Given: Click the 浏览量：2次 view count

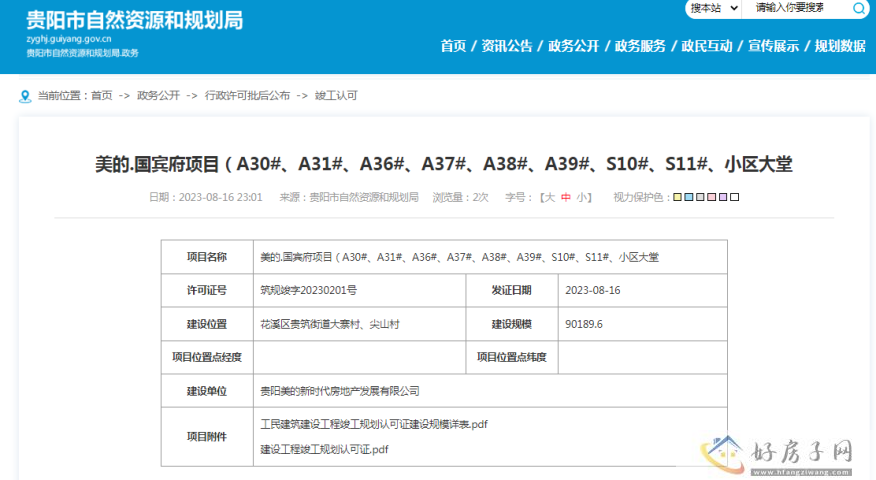Looking at the screenshot, I should [x=460, y=197].
